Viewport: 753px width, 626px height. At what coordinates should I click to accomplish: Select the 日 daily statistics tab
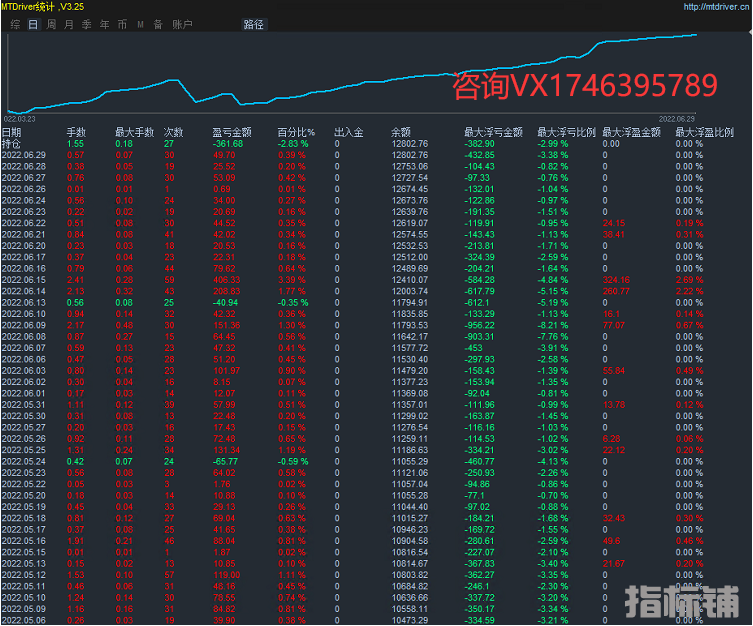point(33,23)
